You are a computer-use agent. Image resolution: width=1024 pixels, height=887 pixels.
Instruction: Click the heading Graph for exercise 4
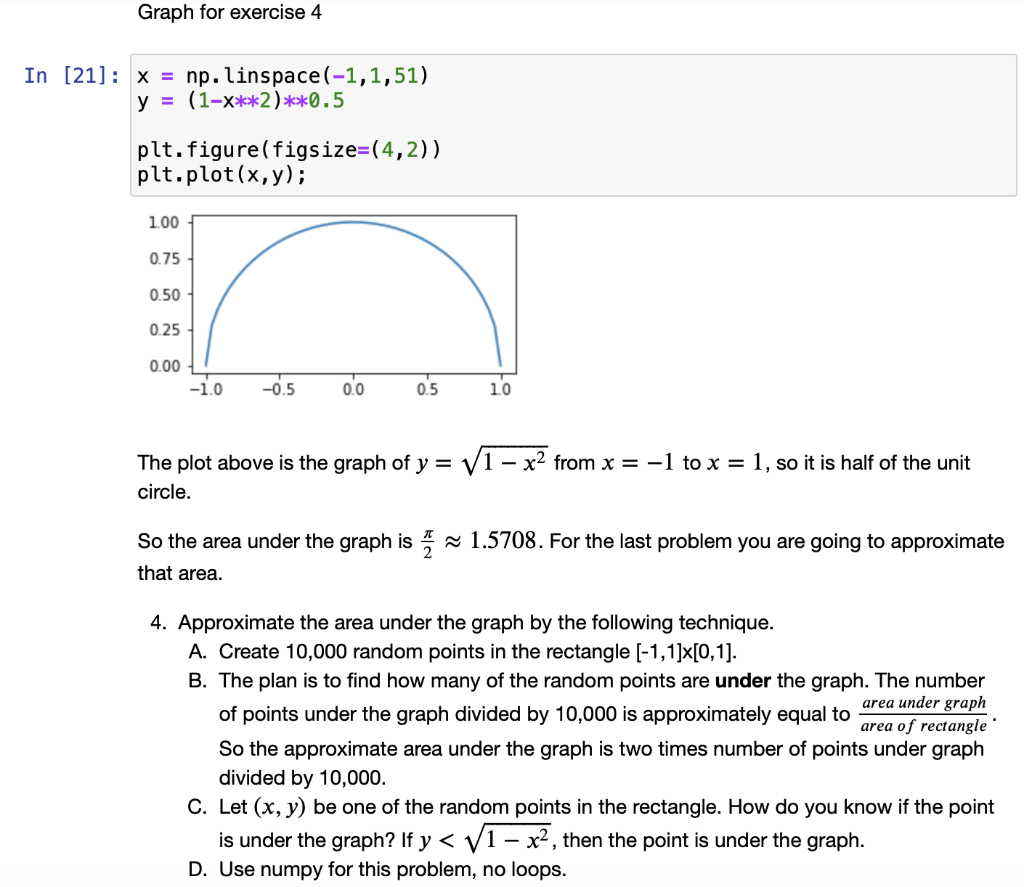tap(230, 13)
